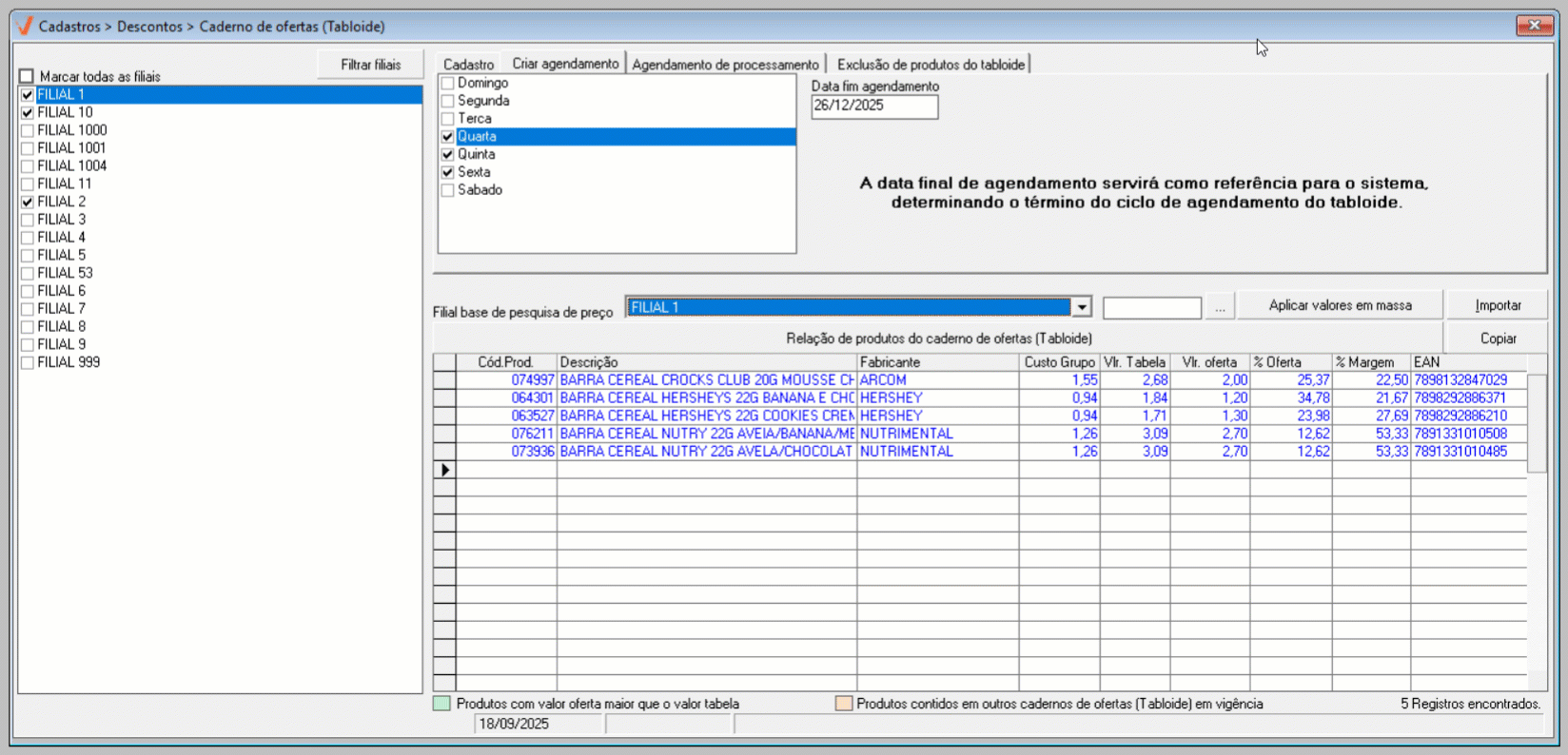Click Aplicar valores em massa button
Viewport: 1568px width, 755px height.
1340,305
